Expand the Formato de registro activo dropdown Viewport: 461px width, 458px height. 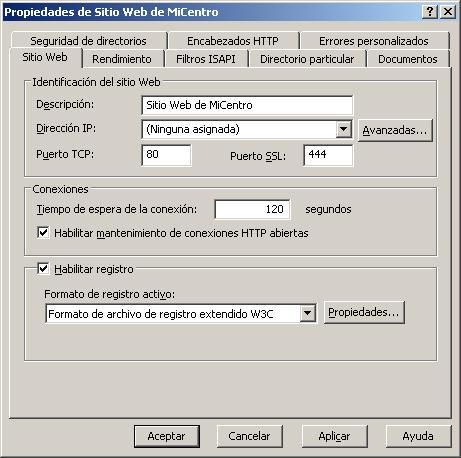(308, 313)
